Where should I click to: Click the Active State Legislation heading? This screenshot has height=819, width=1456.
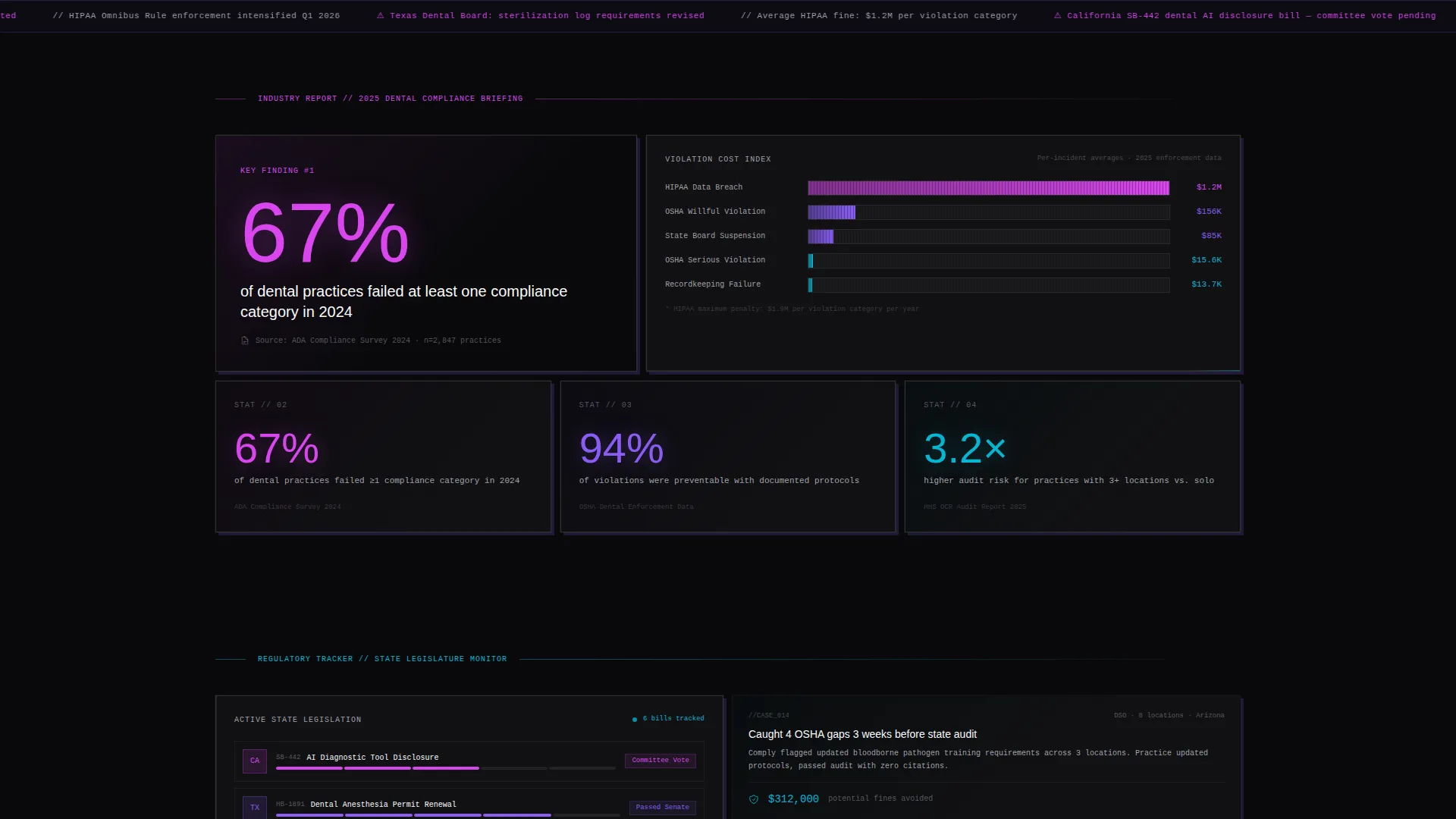coord(298,720)
